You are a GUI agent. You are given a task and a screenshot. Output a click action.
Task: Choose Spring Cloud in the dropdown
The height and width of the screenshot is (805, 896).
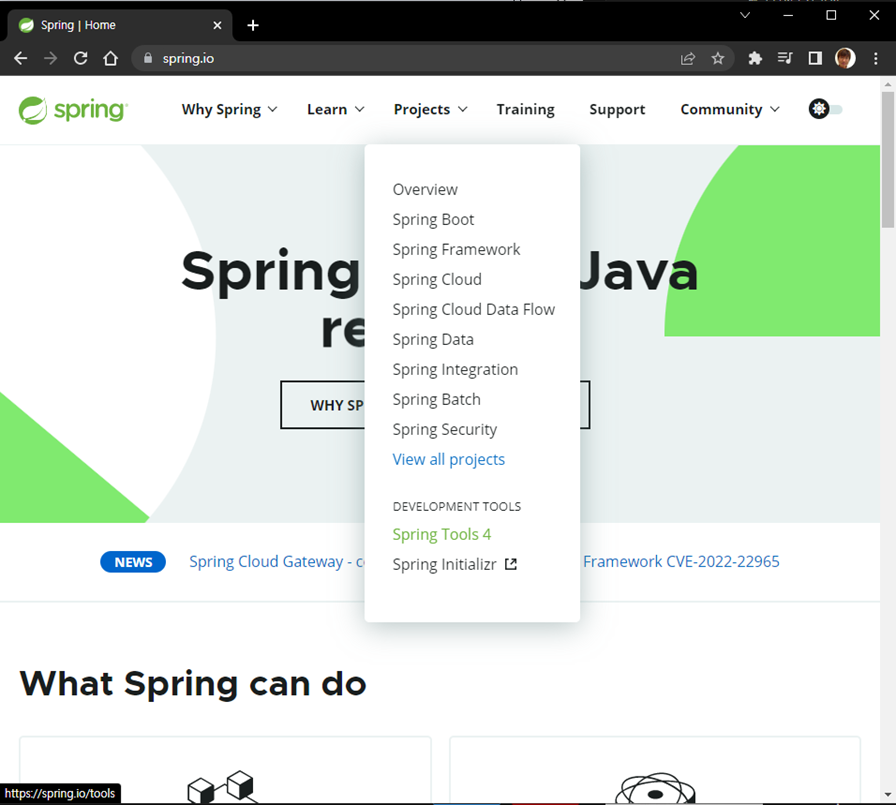[x=437, y=279]
